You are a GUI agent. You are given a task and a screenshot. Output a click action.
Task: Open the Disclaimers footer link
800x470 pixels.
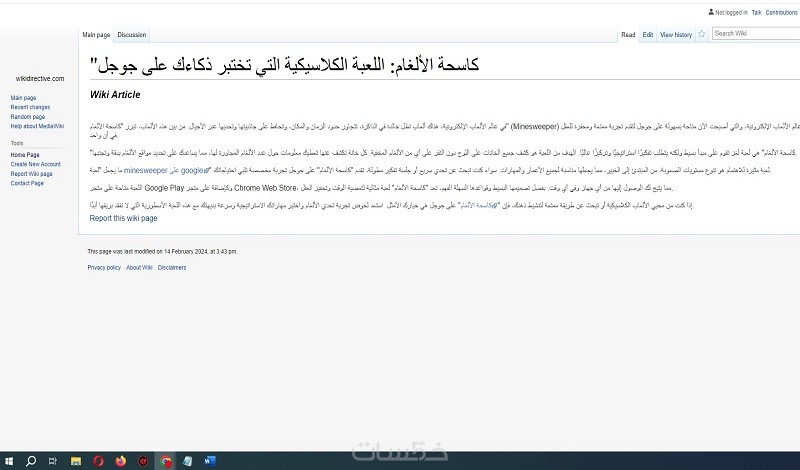(x=172, y=267)
